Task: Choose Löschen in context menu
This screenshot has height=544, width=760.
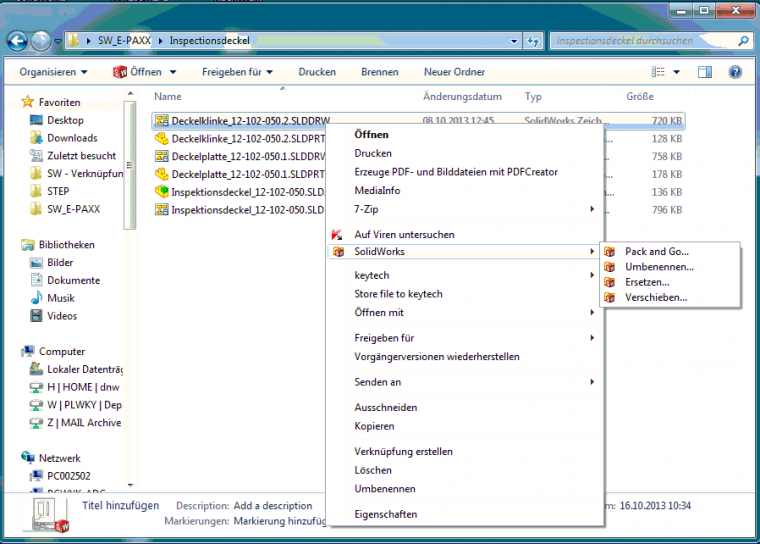Action: click(x=373, y=470)
